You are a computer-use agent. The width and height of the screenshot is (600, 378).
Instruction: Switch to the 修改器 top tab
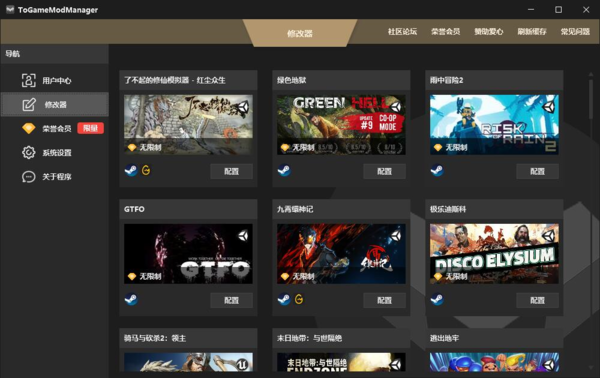coord(300,33)
